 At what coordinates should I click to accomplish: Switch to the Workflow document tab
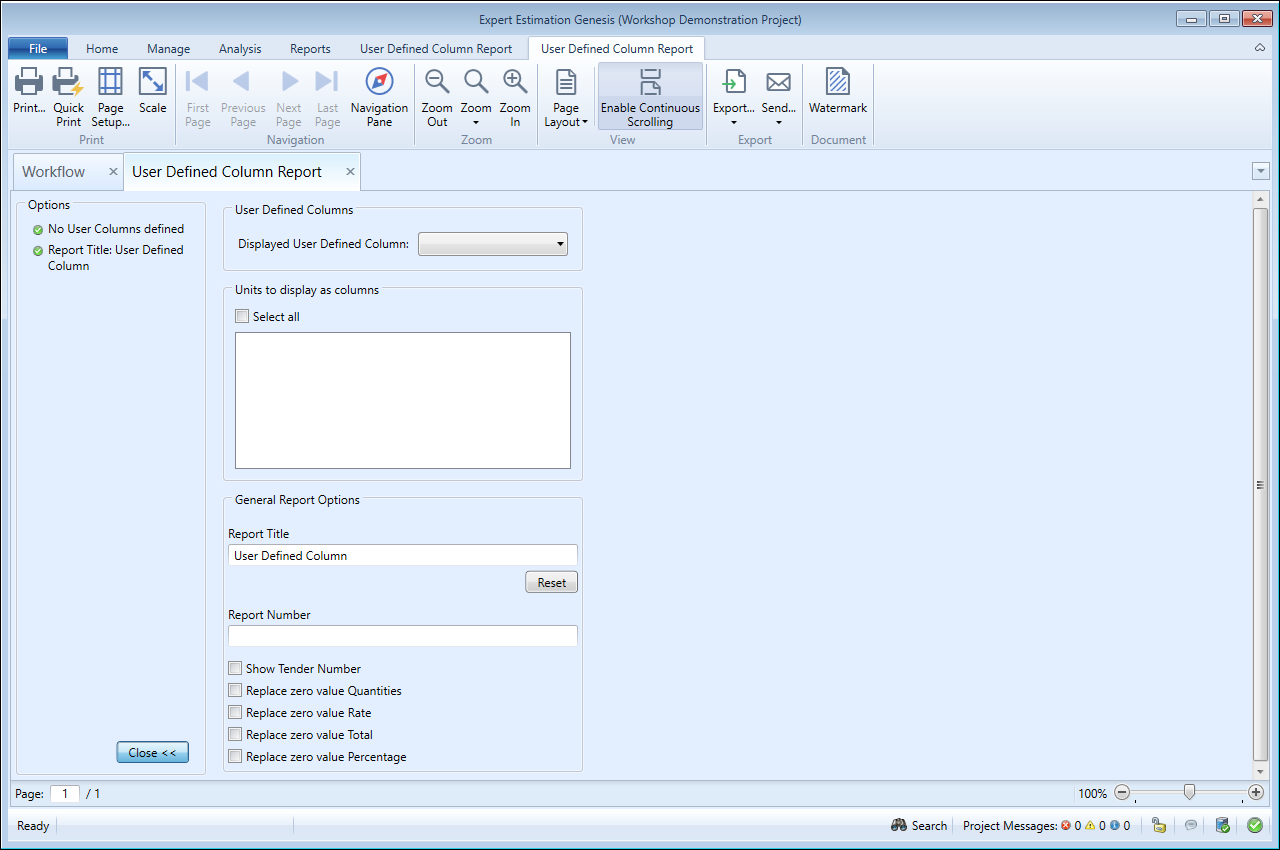[54, 172]
